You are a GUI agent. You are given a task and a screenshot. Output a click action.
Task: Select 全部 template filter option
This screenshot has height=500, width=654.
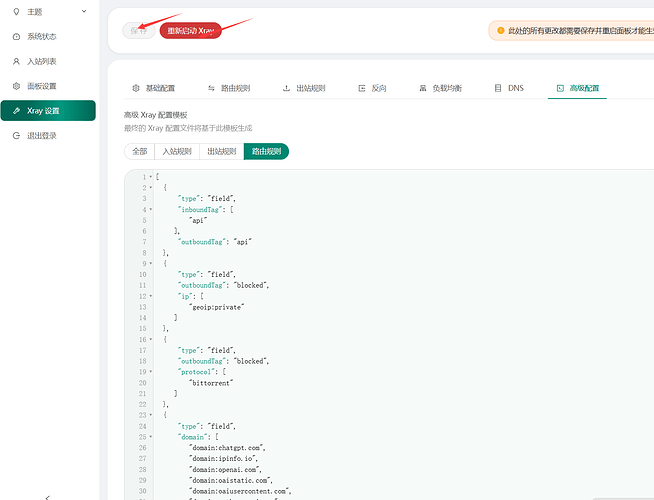point(140,151)
